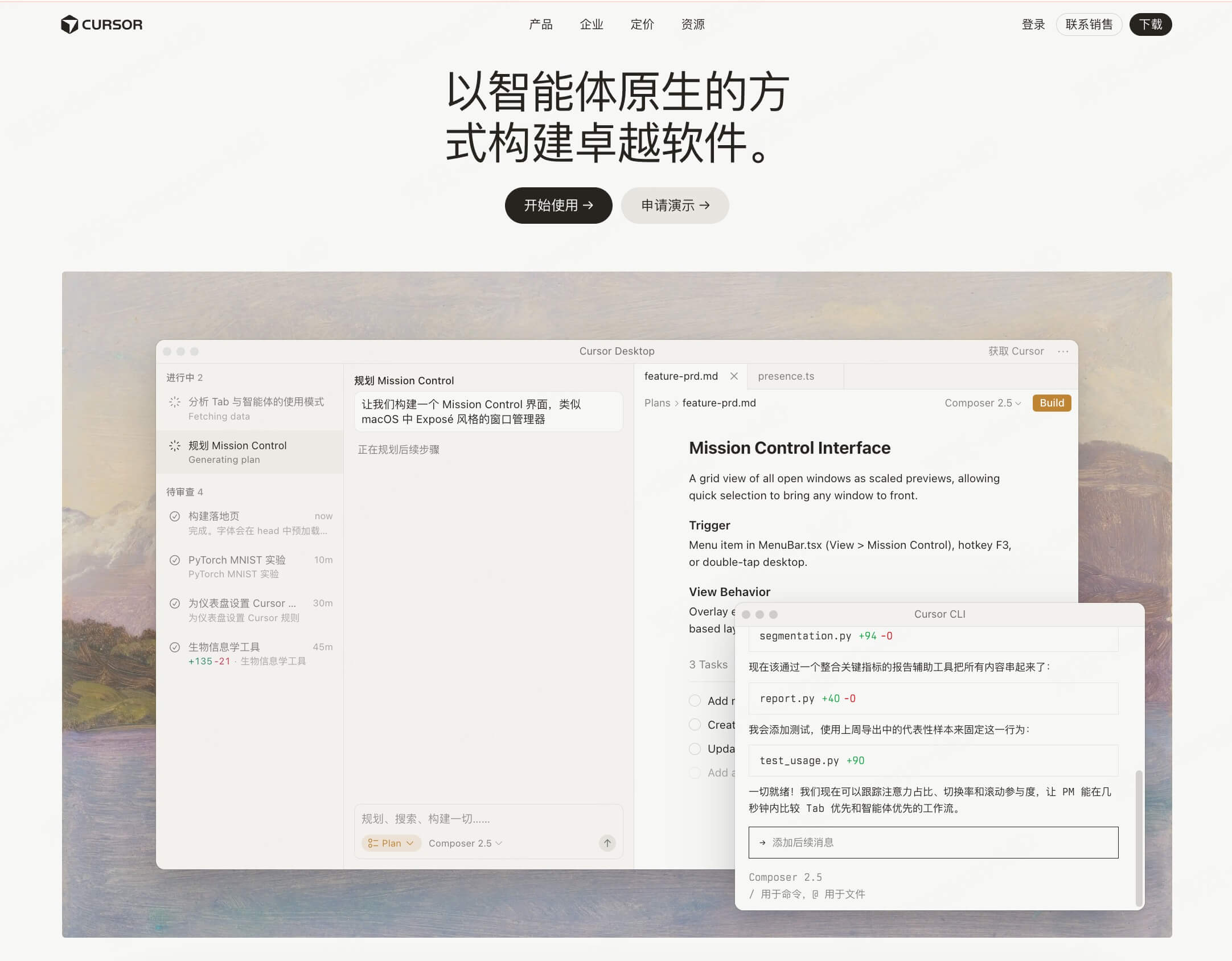This screenshot has width=1232, height=961.
Task: Click the +135 -21 diff stats
Action: tap(209, 662)
